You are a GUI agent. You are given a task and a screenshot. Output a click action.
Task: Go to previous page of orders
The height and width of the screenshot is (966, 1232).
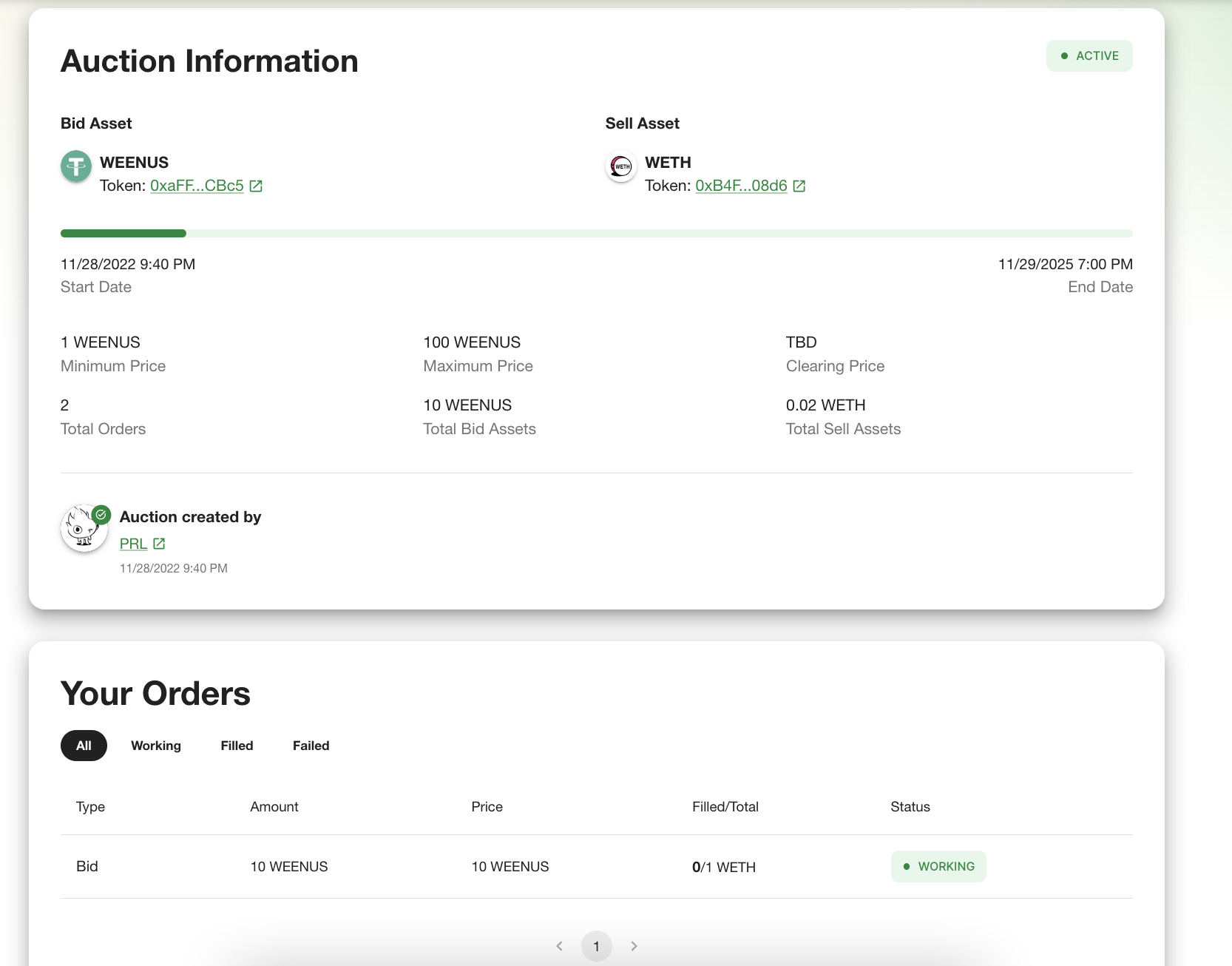coord(560,946)
